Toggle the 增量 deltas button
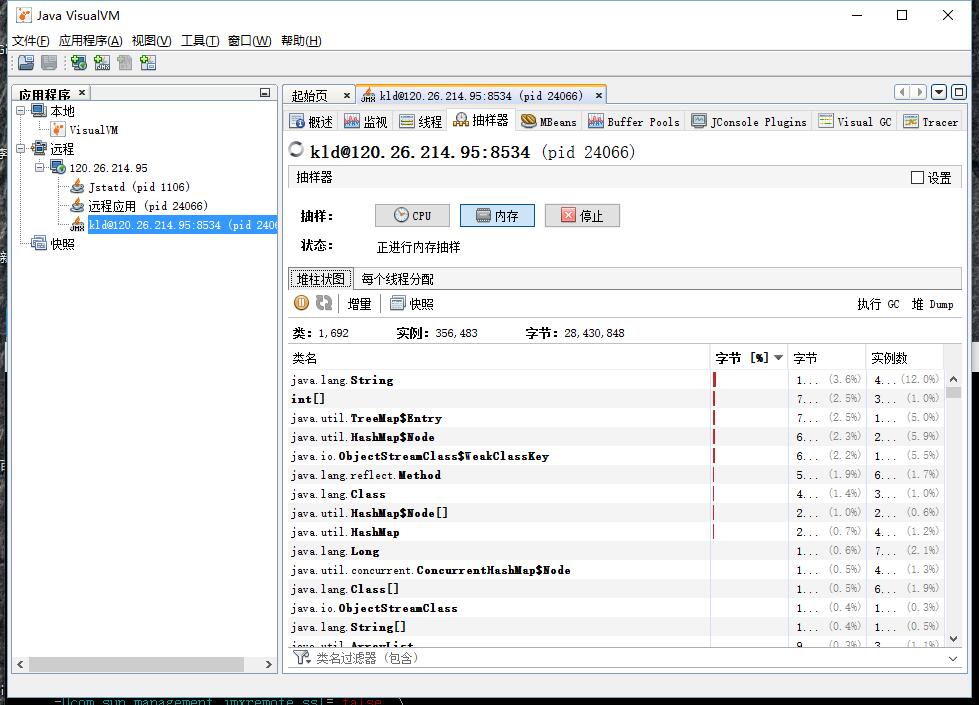Screen dimensions: 979x705 pyautogui.click(x=359, y=304)
